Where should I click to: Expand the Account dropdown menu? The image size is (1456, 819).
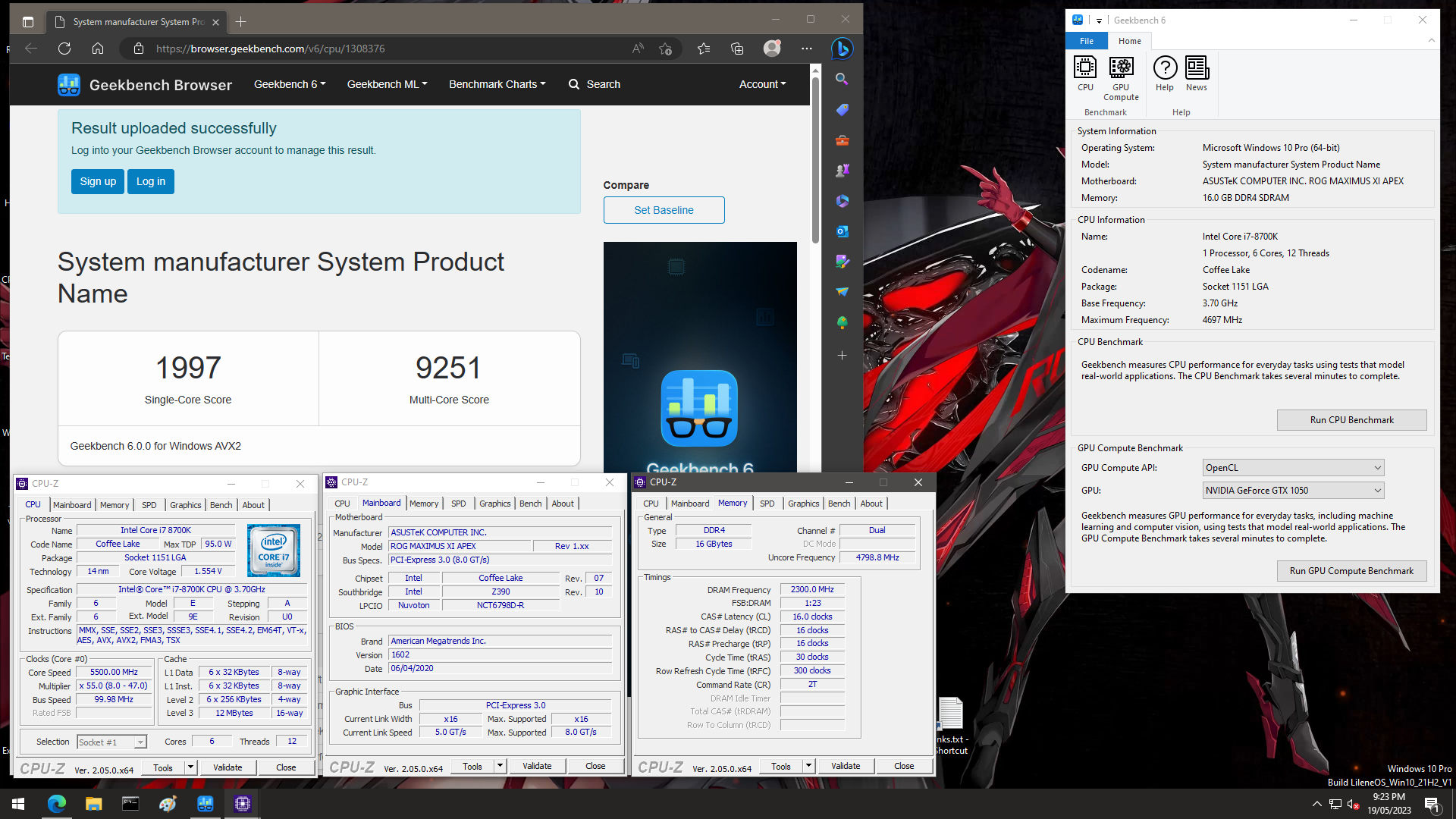pyautogui.click(x=762, y=84)
